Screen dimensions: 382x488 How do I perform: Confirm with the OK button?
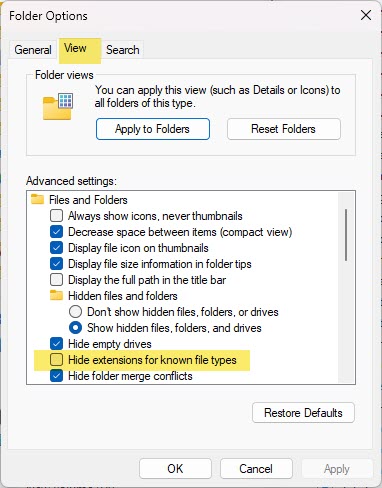pyautogui.click(x=175, y=469)
